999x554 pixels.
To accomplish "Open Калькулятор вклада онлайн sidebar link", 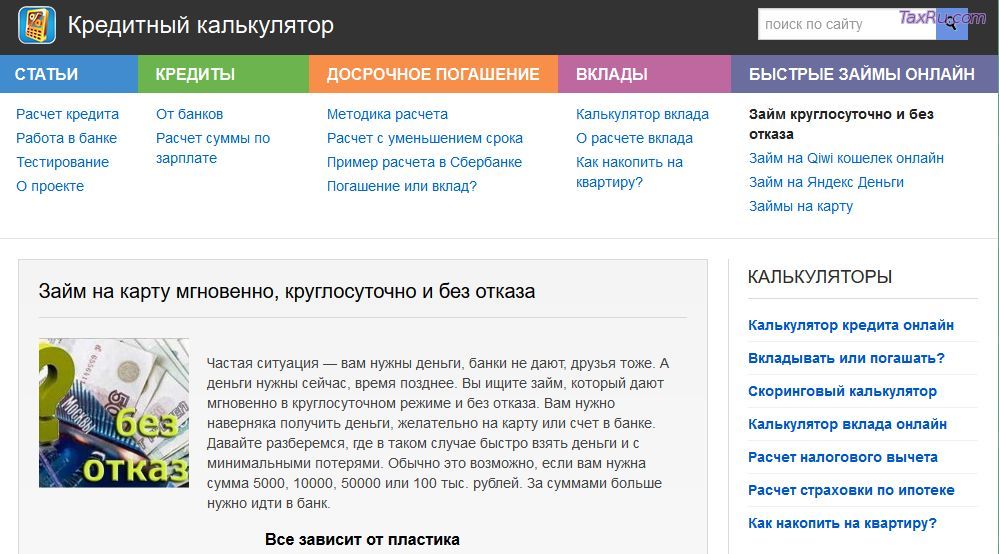I will click(847, 425).
